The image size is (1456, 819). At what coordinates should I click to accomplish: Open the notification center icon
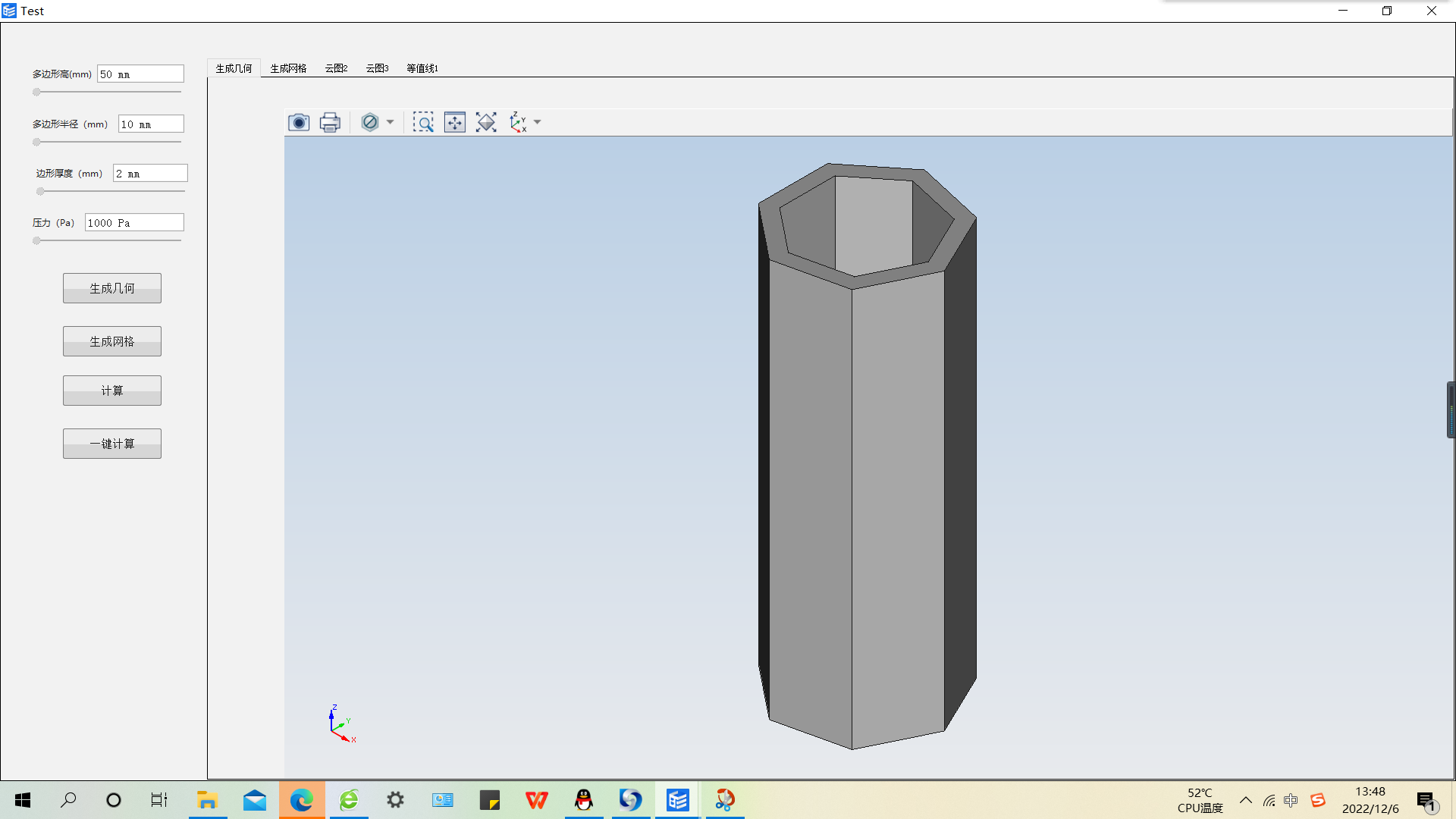[x=1427, y=801]
